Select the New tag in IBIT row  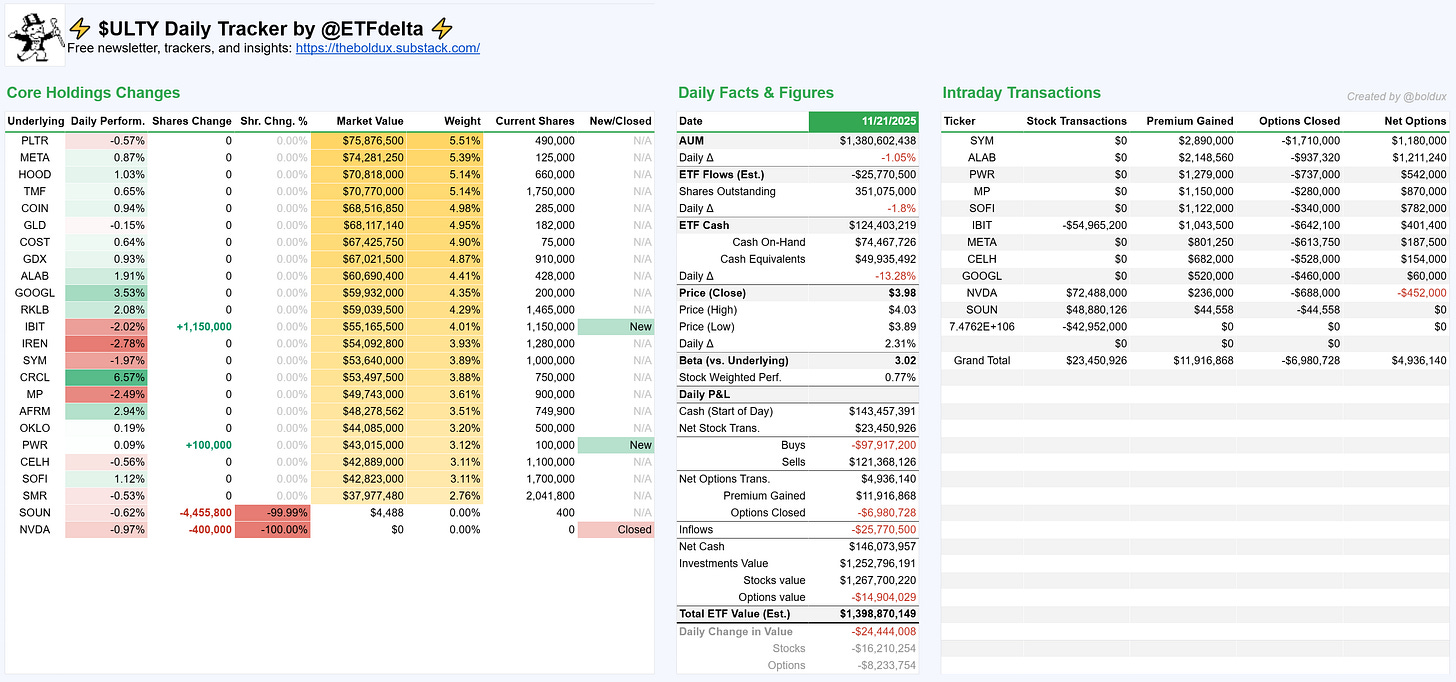click(616, 327)
